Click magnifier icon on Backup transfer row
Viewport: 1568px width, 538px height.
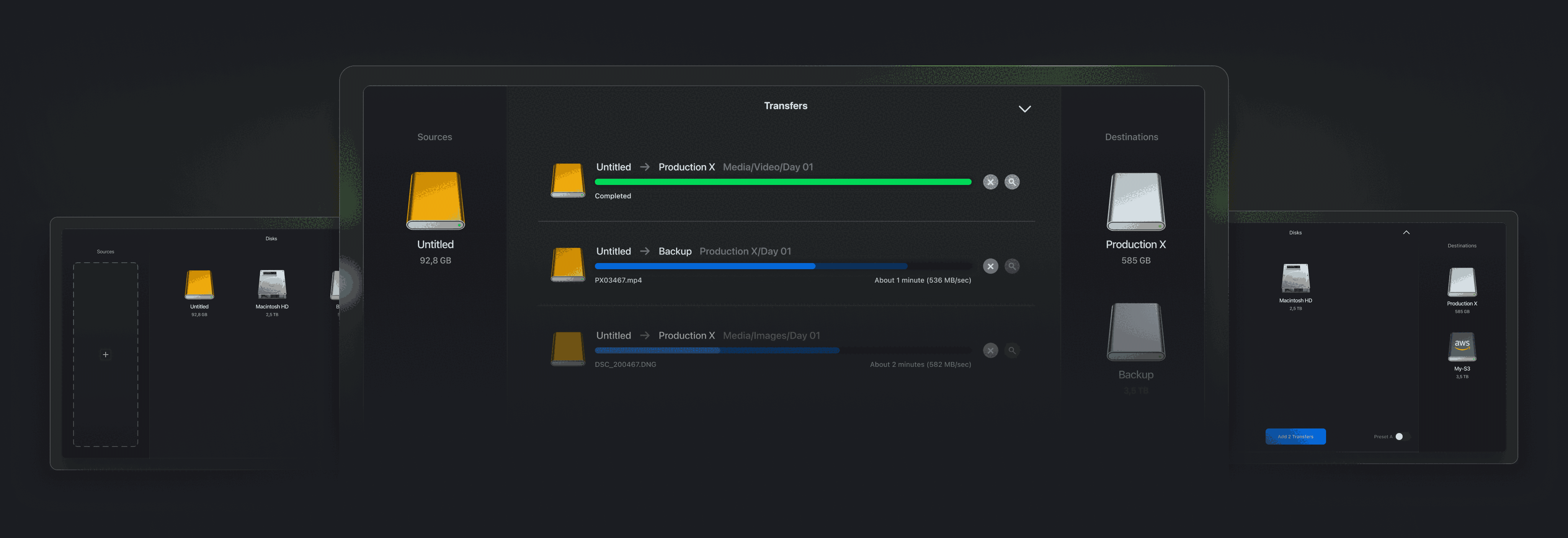1012,266
